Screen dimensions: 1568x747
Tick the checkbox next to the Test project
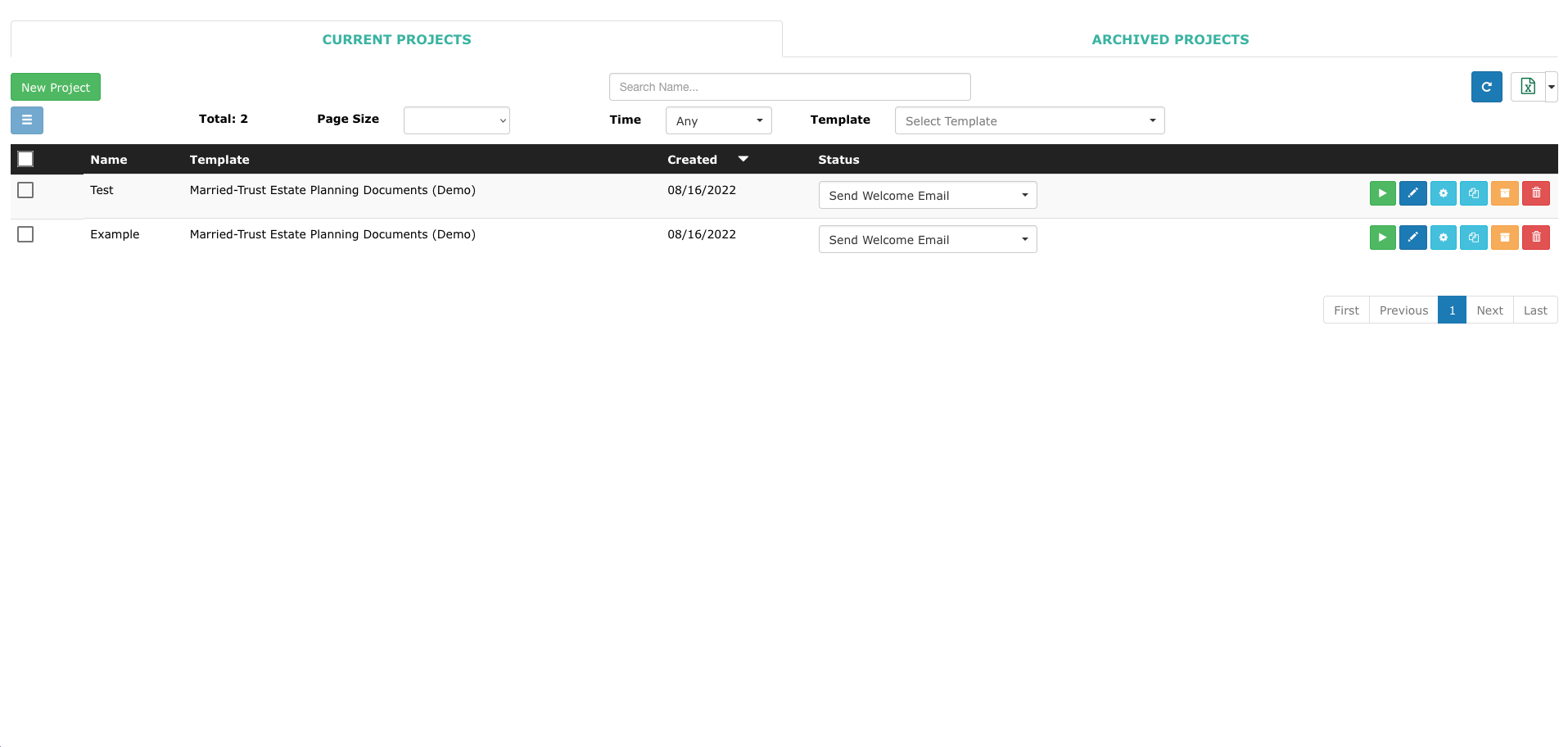(x=25, y=190)
